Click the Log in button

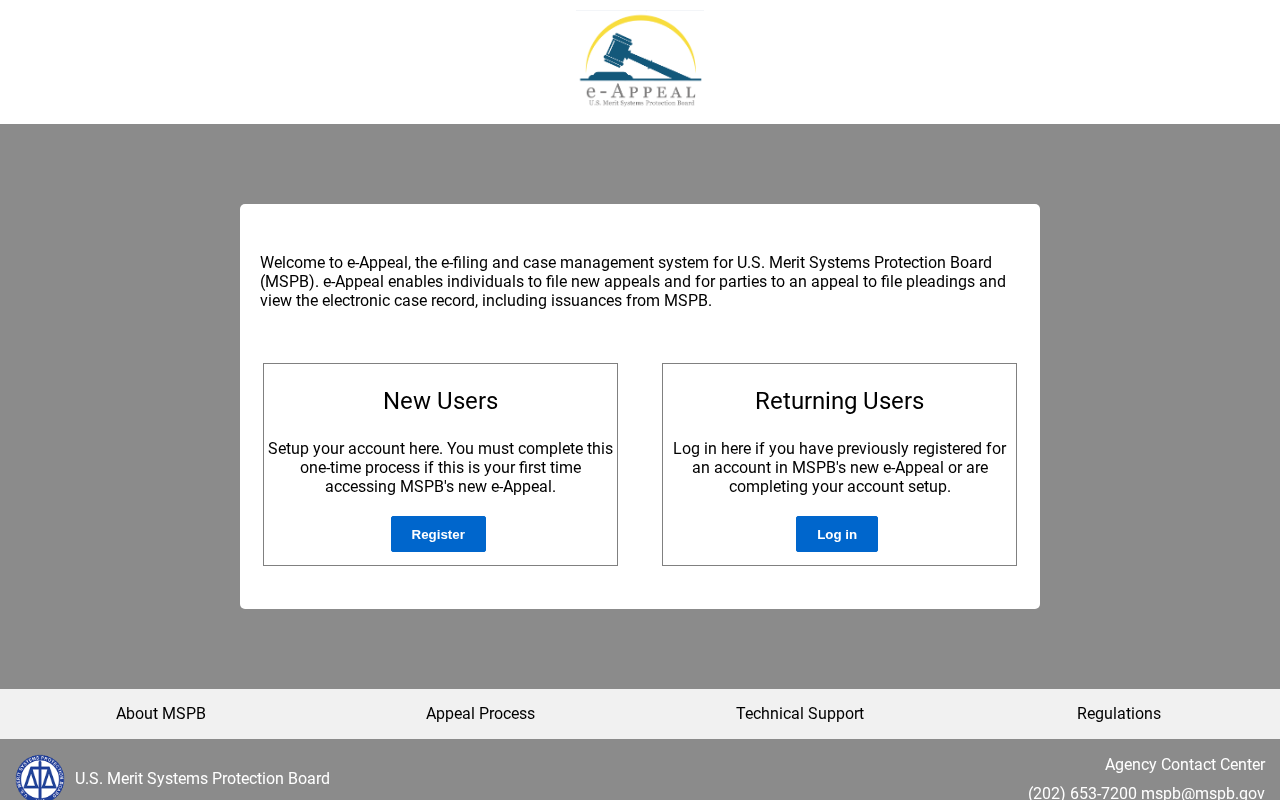837,534
